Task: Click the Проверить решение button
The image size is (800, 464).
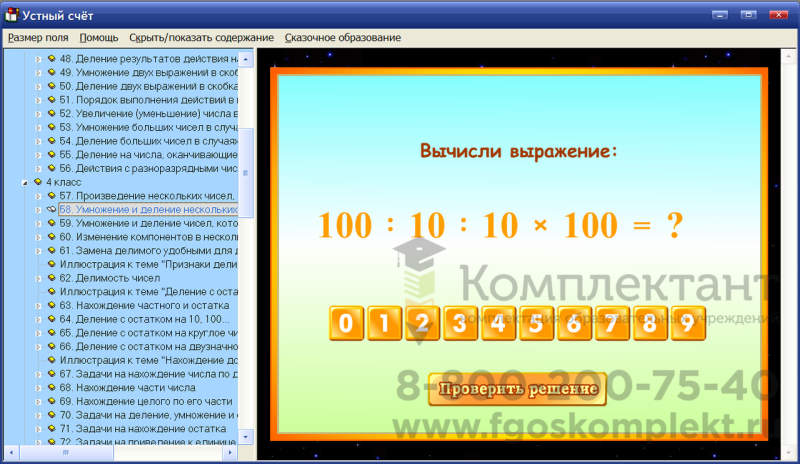Action: pyautogui.click(x=517, y=389)
